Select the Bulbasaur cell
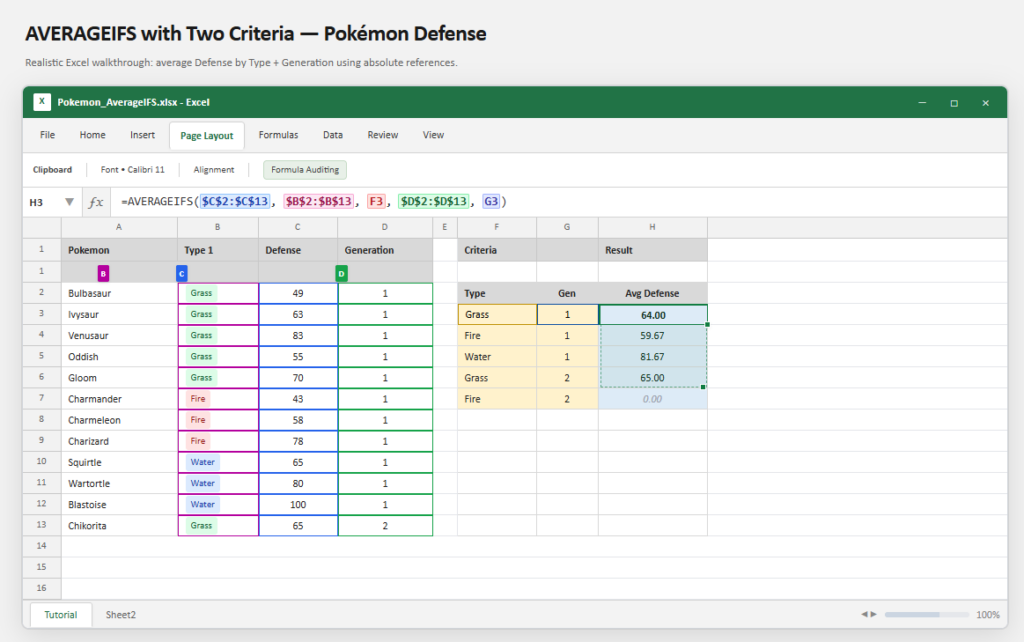The image size is (1024, 642). (x=119, y=293)
